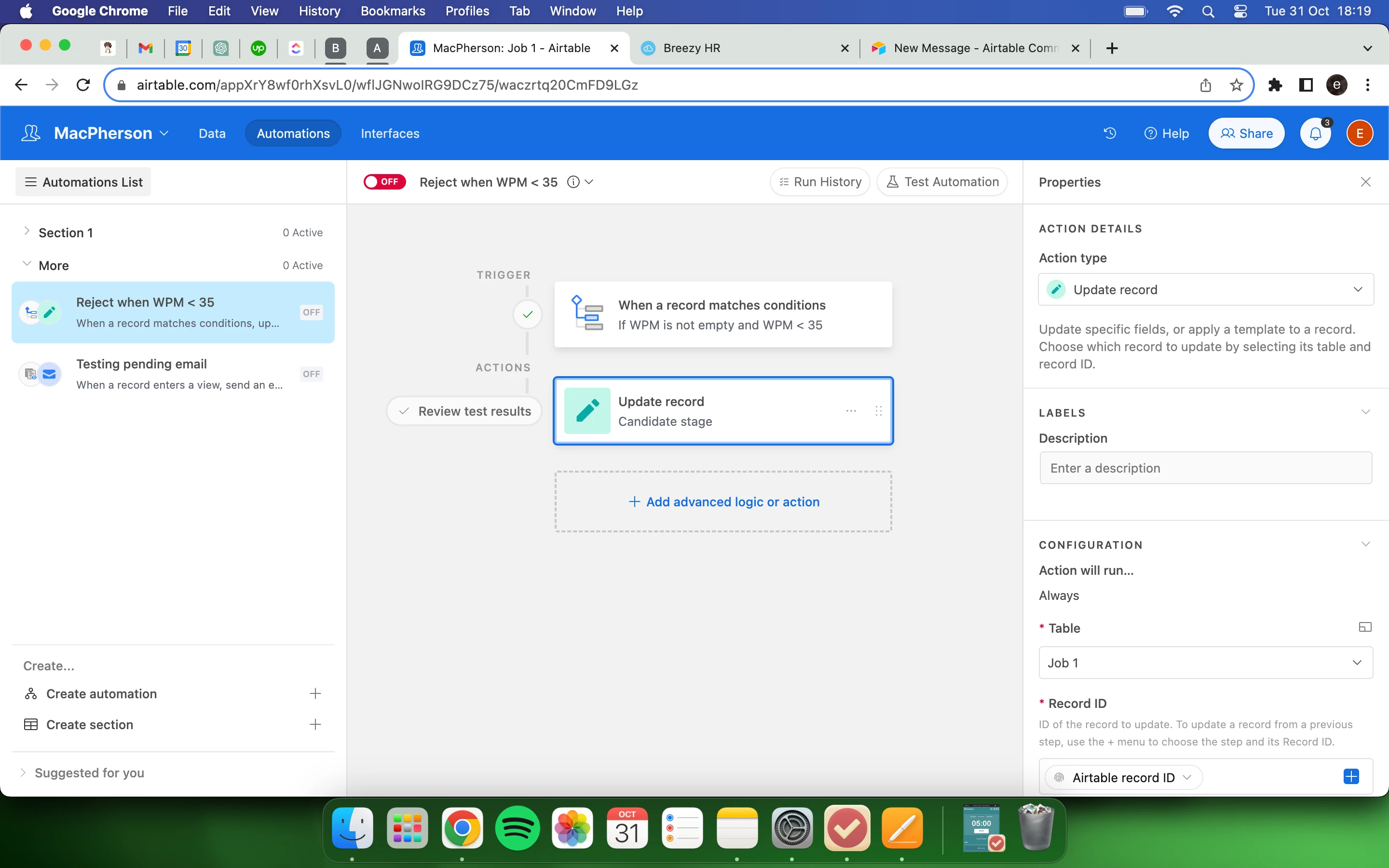Click the Enter a description field
This screenshot has width=1389, height=868.
tap(1205, 468)
